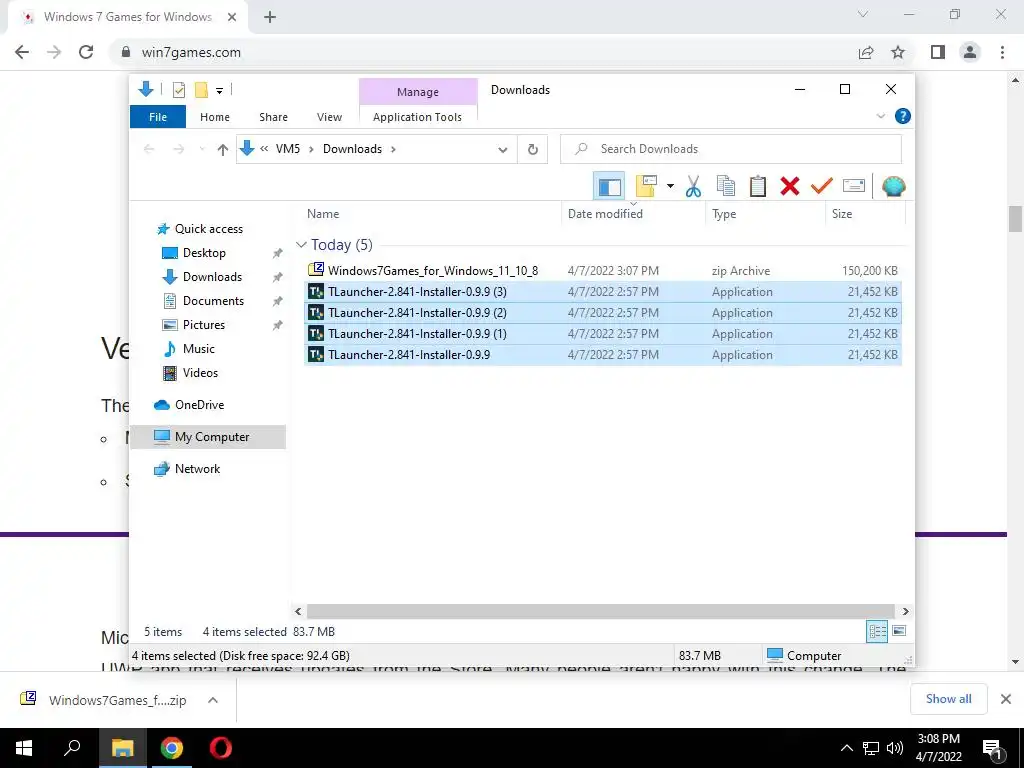Switch to details view icon in status bar
This screenshot has height=768, width=1024.
(x=877, y=631)
